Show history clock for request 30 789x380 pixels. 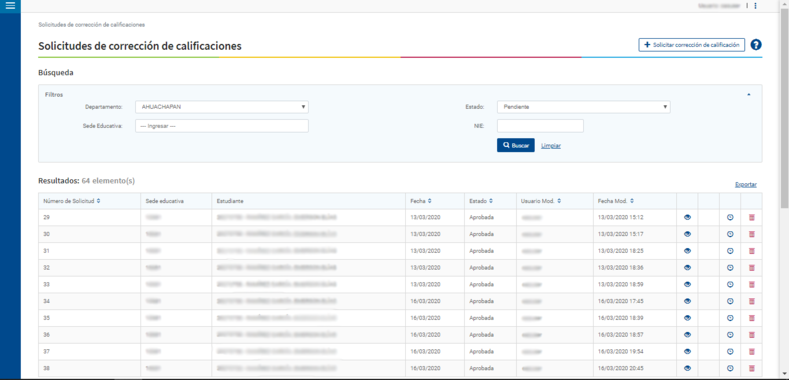(x=730, y=234)
